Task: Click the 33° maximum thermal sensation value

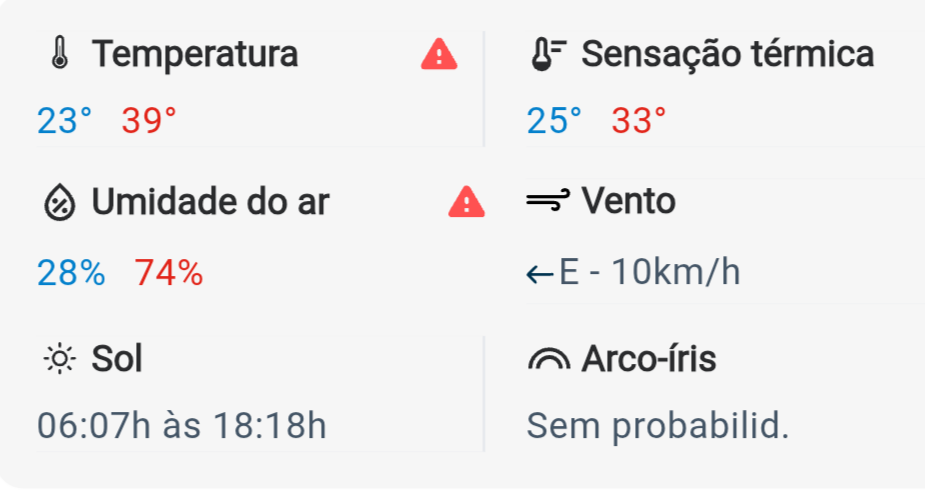Action: [x=638, y=121]
